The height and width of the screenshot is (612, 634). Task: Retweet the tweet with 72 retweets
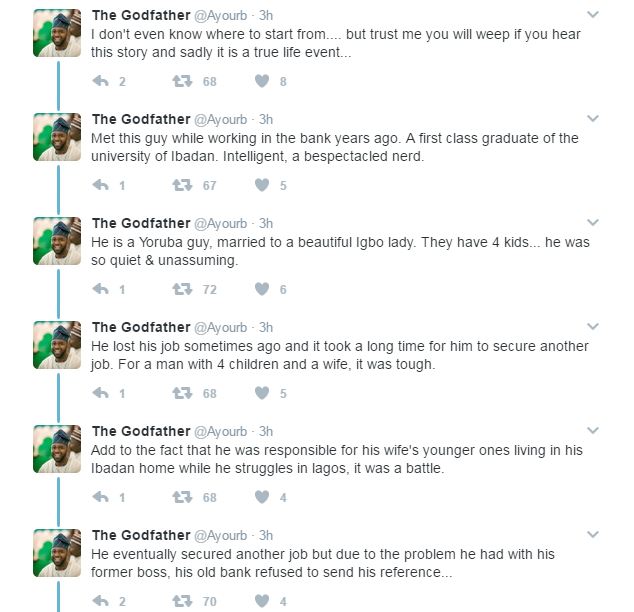coord(182,289)
